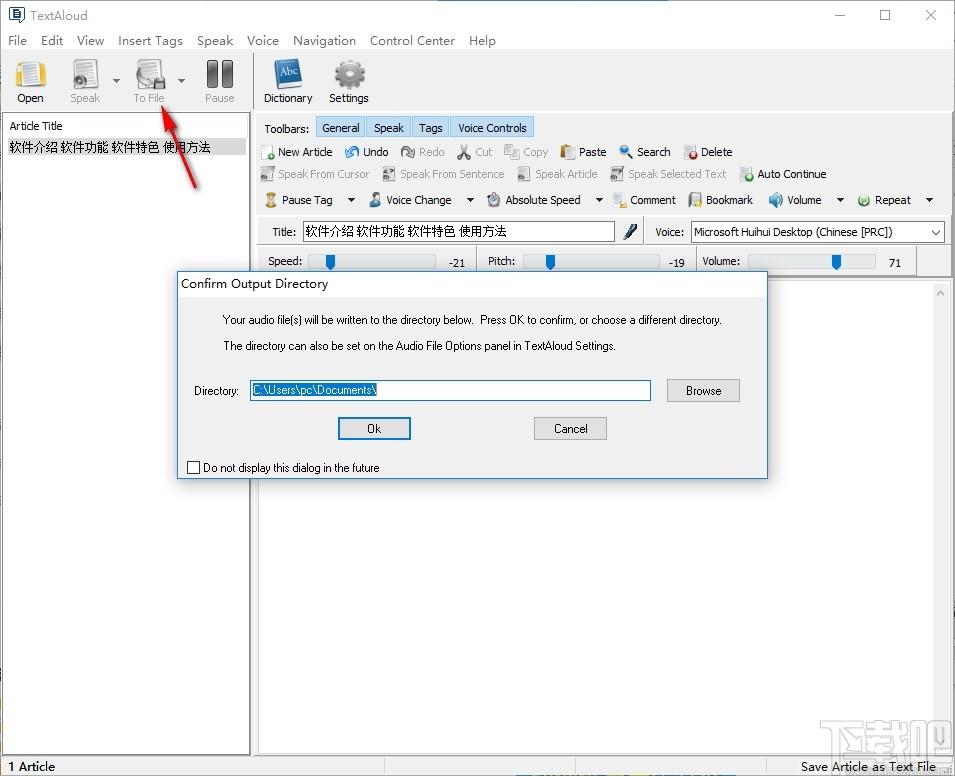The image size is (955, 776).
Task: Open the Dictionary tool
Action: pyautogui.click(x=287, y=81)
